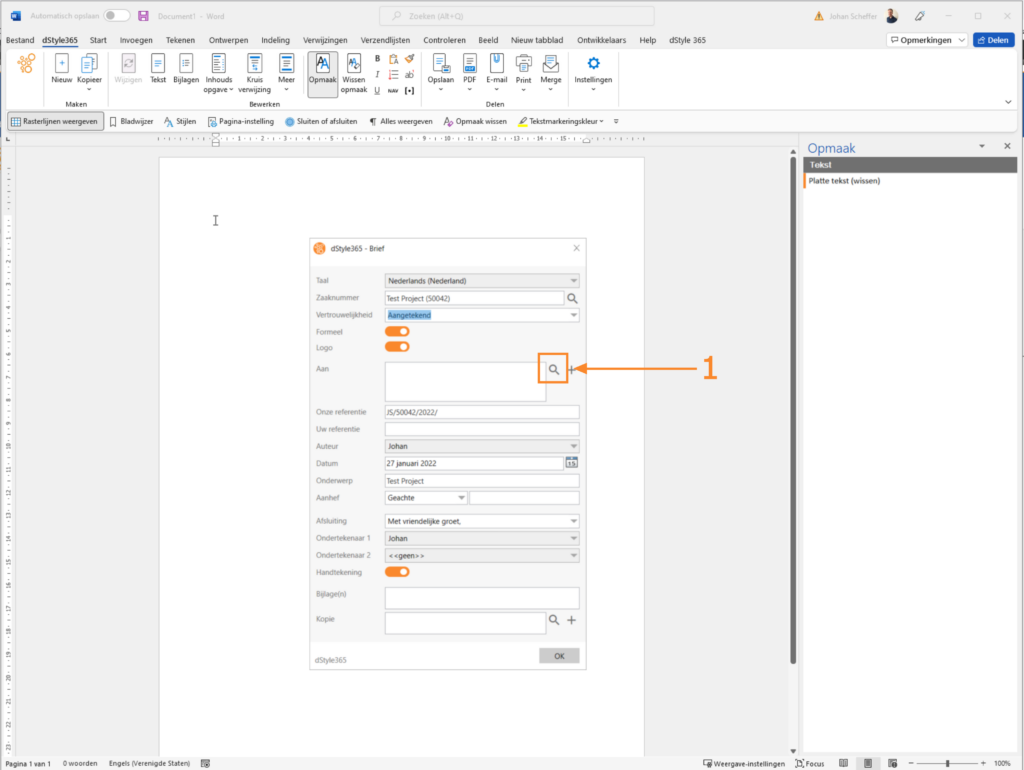The width and height of the screenshot is (1024, 770).
Task: Click the zoom in plus button
Action: [983, 763]
